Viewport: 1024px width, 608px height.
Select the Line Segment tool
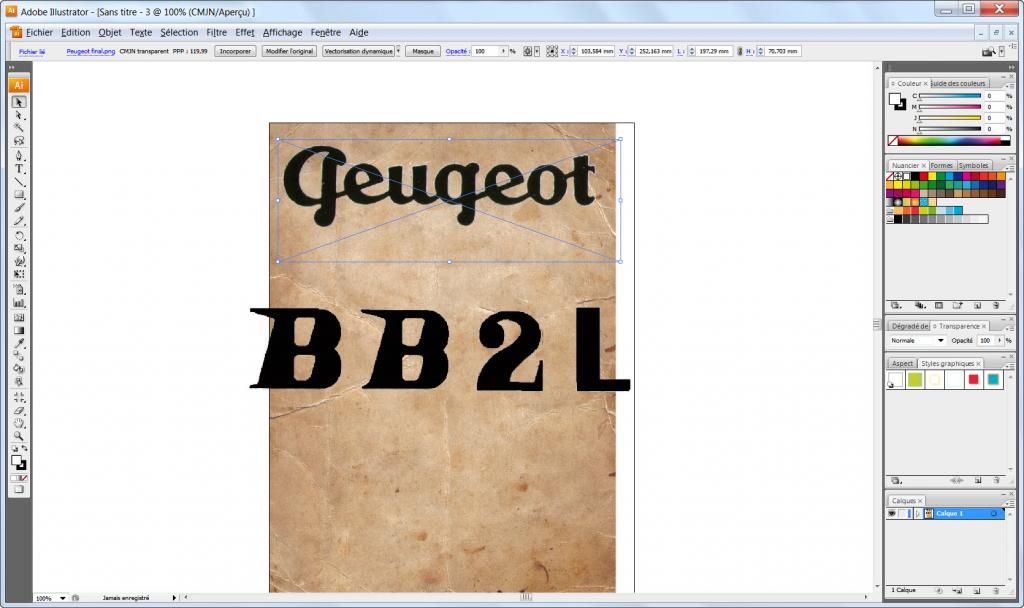click(19, 182)
